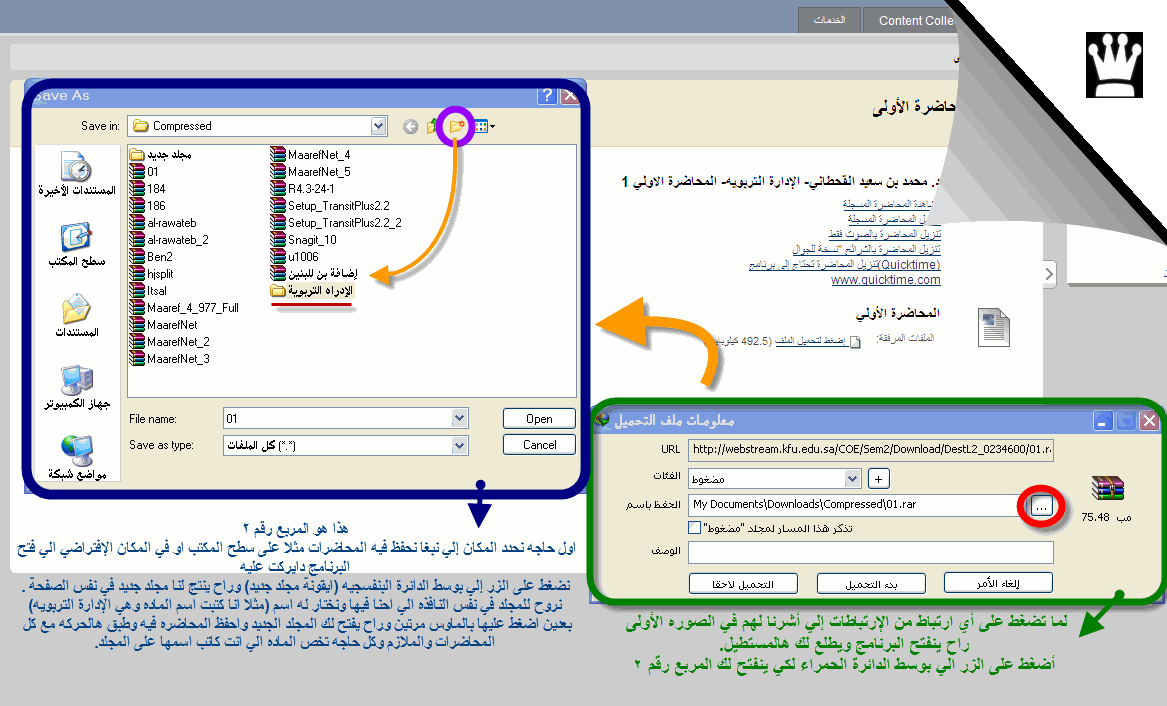
Task: Click إلغاء الأمر cancel button in download dialog
Action: tap(998, 583)
